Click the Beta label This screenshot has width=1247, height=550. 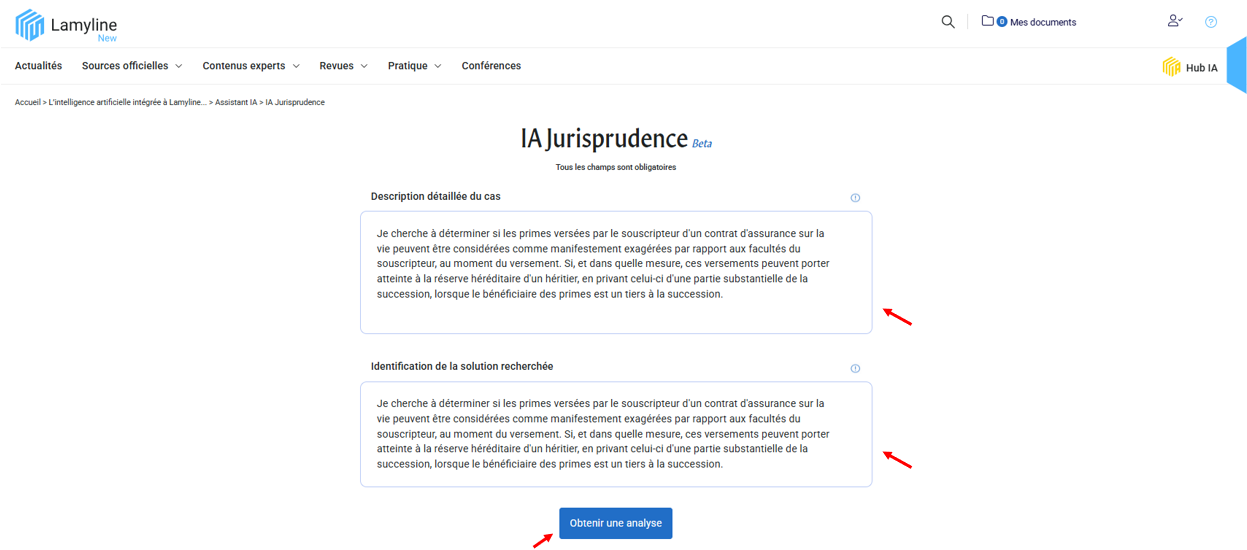702,144
